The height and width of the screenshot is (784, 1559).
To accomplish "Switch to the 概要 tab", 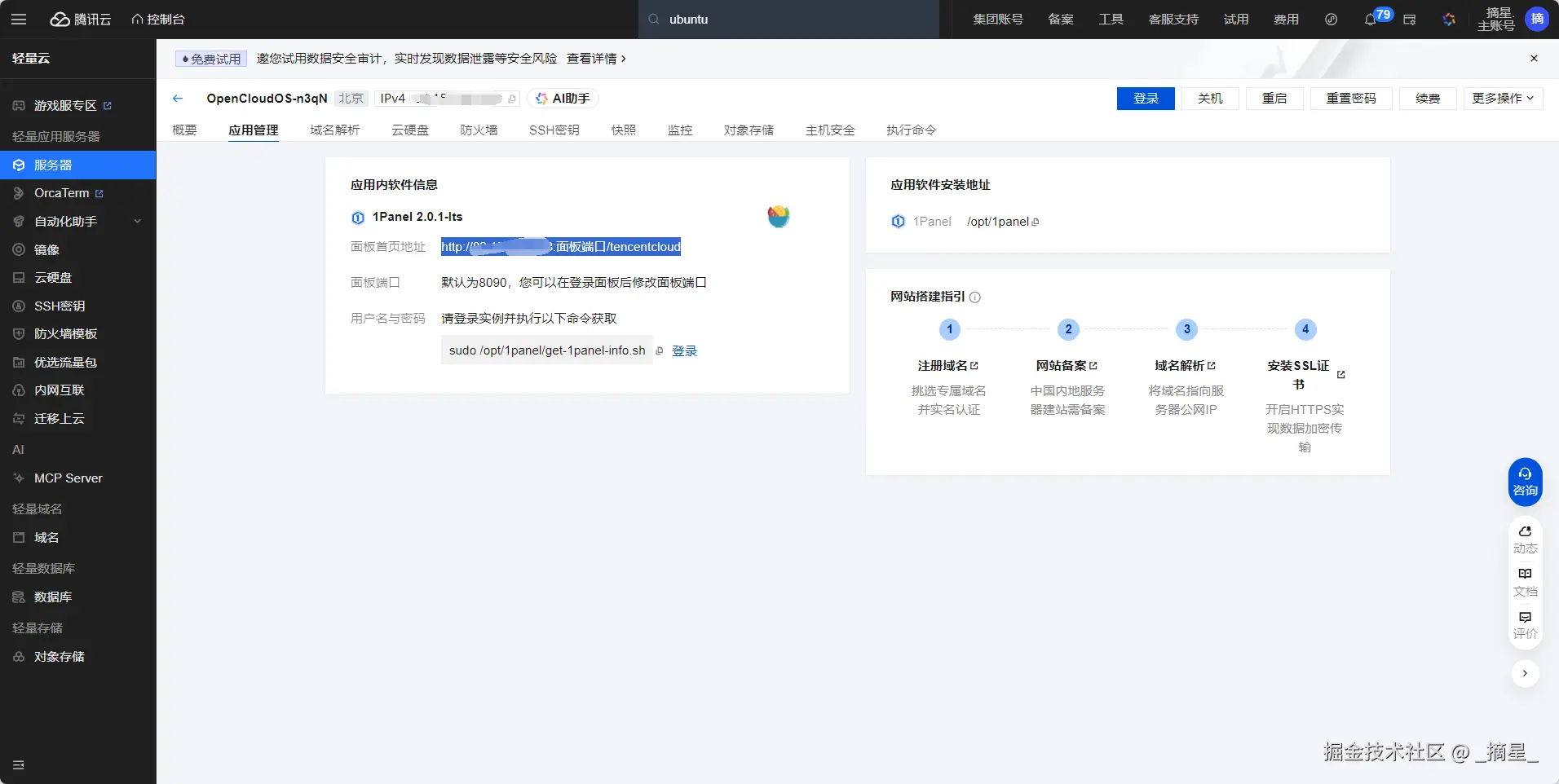I will pyautogui.click(x=184, y=130).
